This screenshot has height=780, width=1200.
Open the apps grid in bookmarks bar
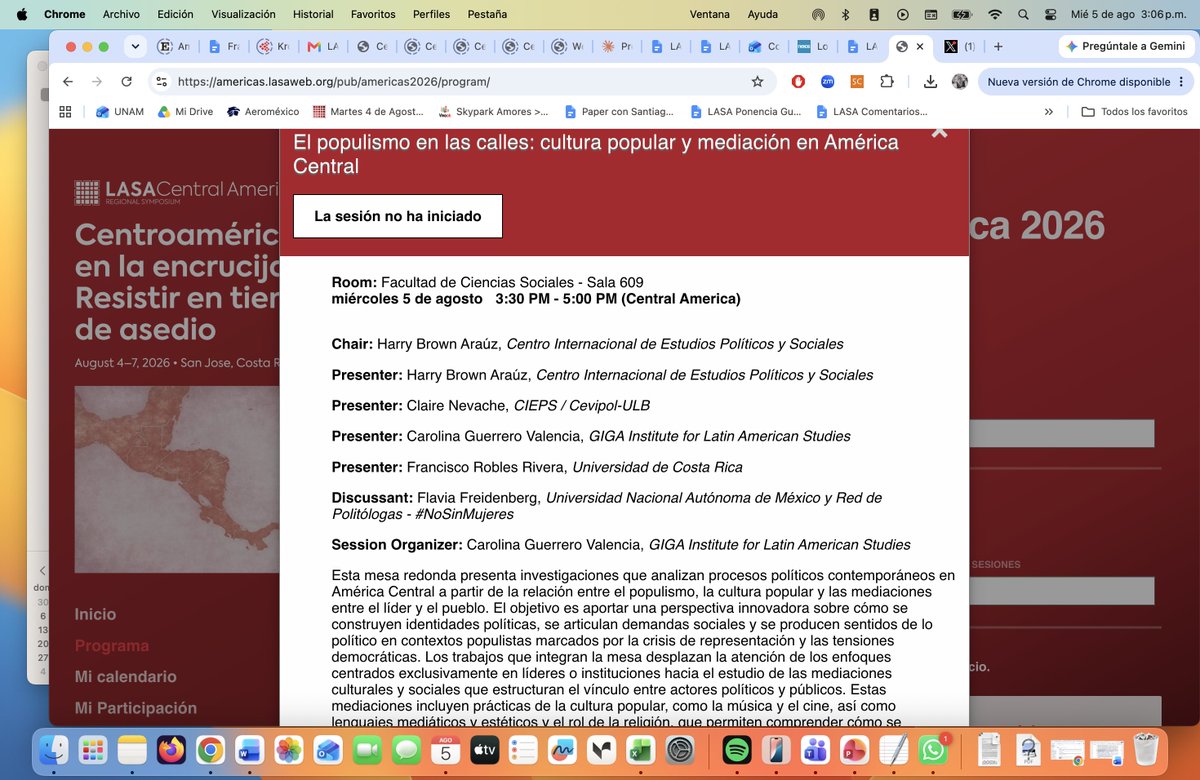(66, 112)
